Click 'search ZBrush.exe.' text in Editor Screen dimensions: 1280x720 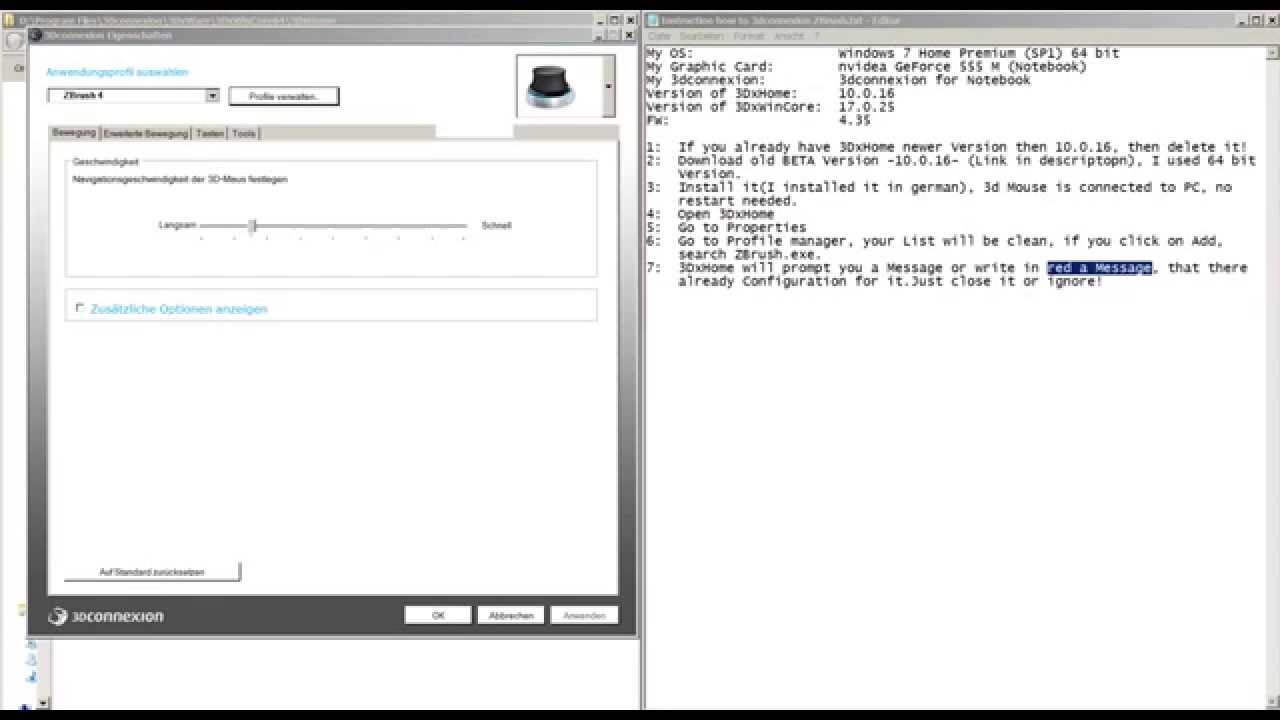coord(750,254)
